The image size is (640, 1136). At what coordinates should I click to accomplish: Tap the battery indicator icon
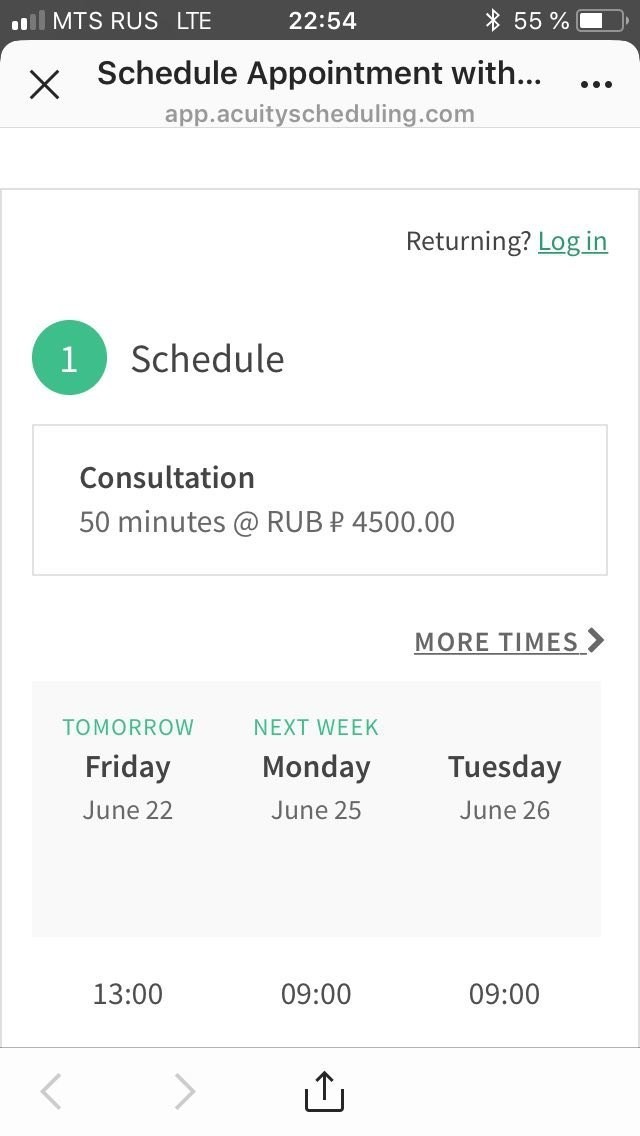point(602,20)
